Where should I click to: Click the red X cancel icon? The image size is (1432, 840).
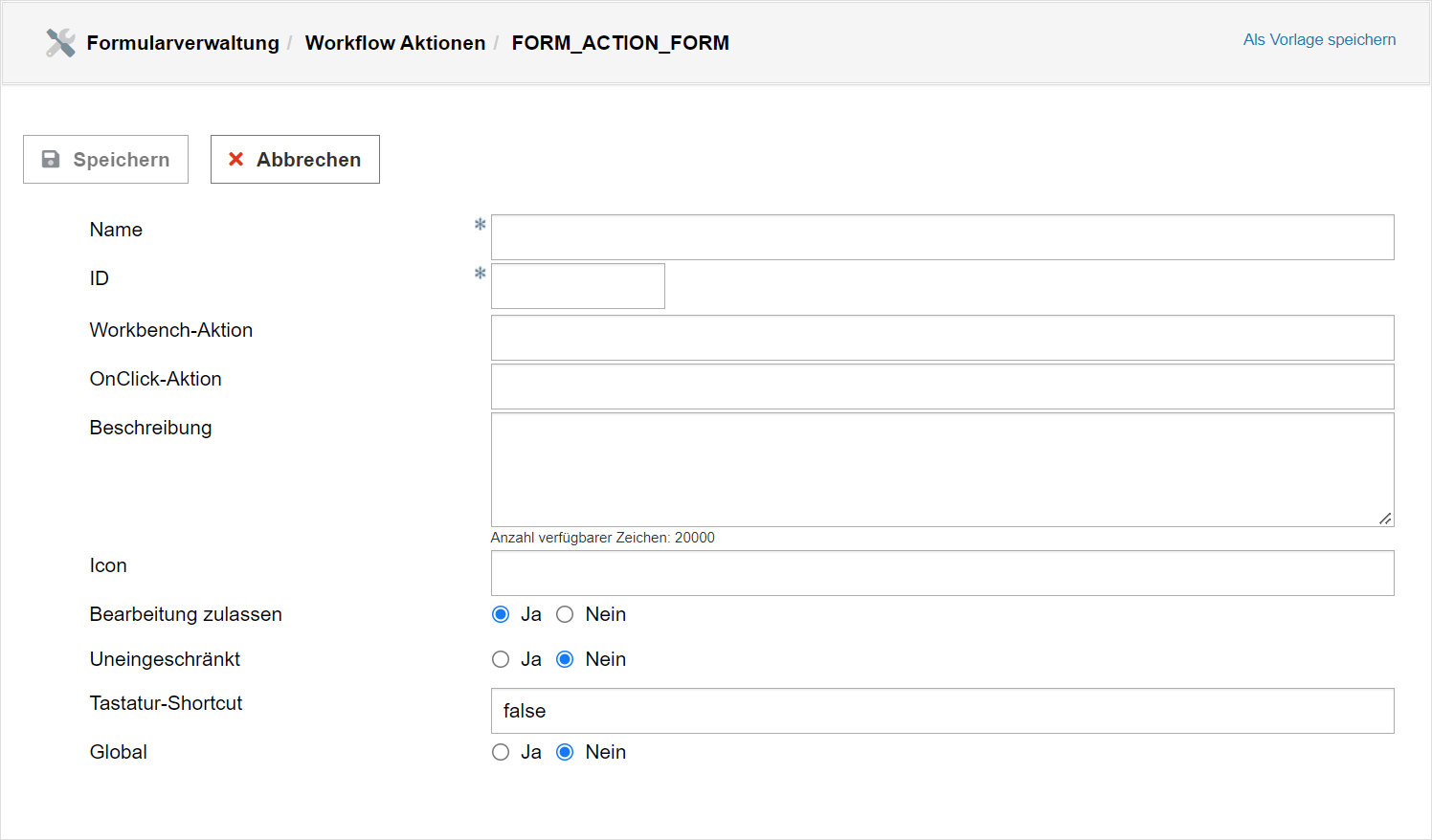coord(235,160)
